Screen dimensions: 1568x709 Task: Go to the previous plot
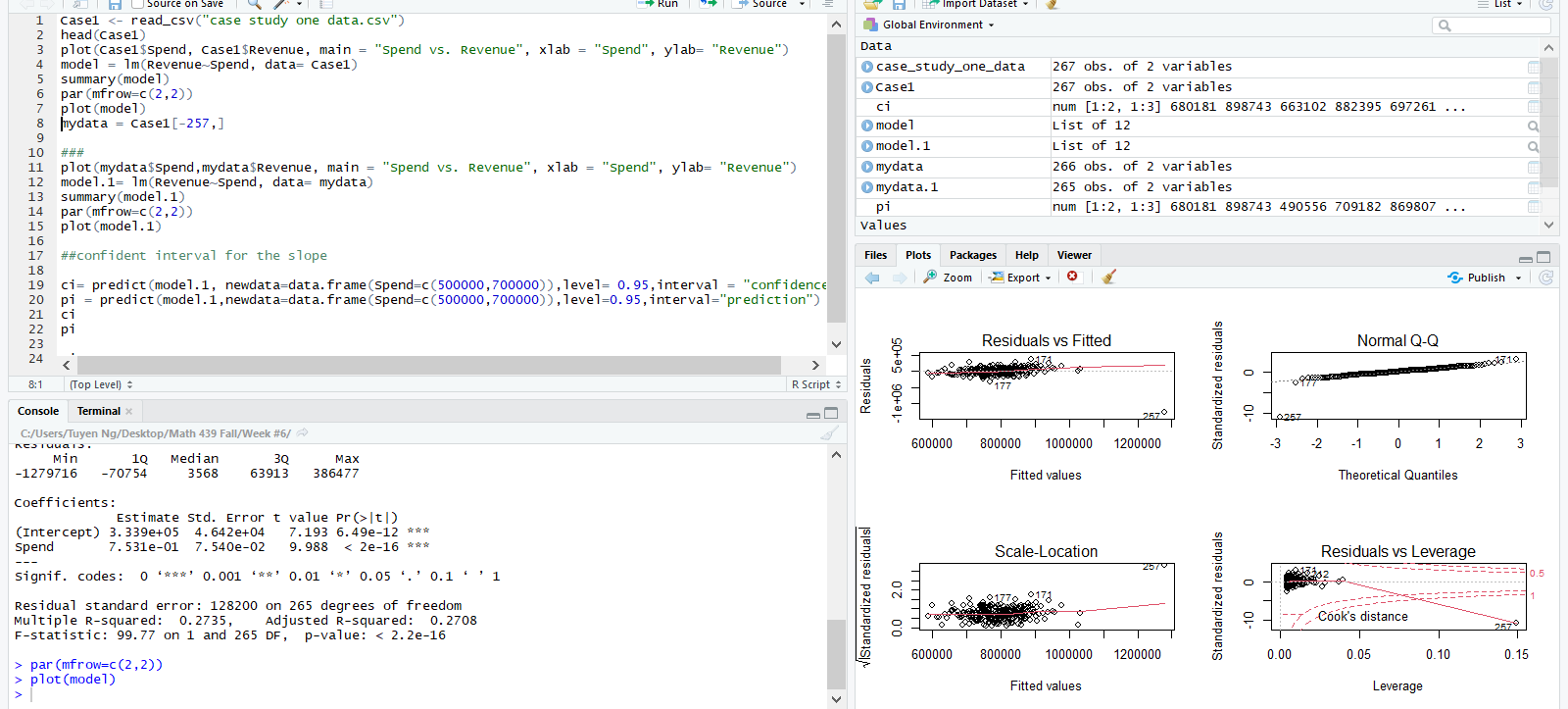[x=872, y=278]
